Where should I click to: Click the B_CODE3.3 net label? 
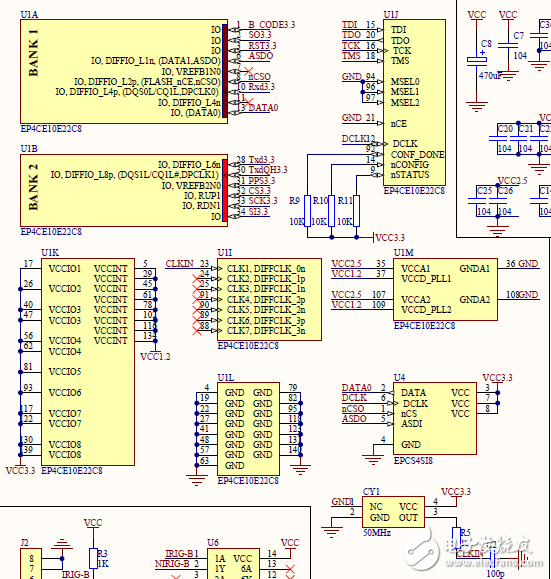[272, 25]
